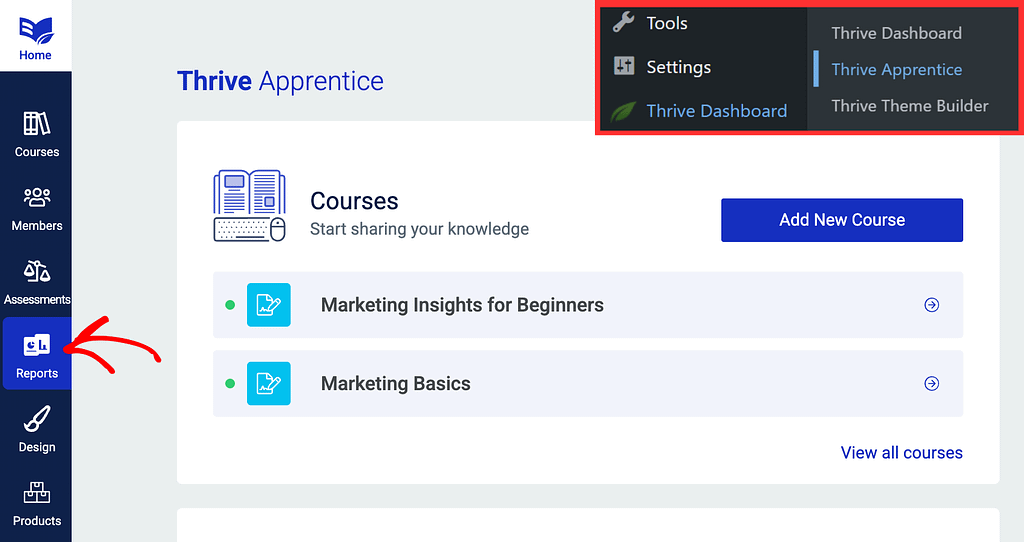
Task: Click the Tools wrench icon
Action: (624, 22)
